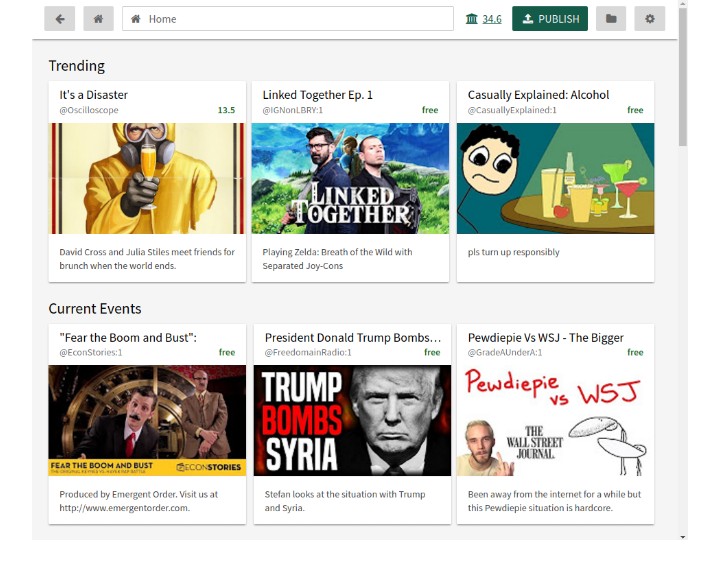Open channel @IGNonLBRY:1

(292, 110)
